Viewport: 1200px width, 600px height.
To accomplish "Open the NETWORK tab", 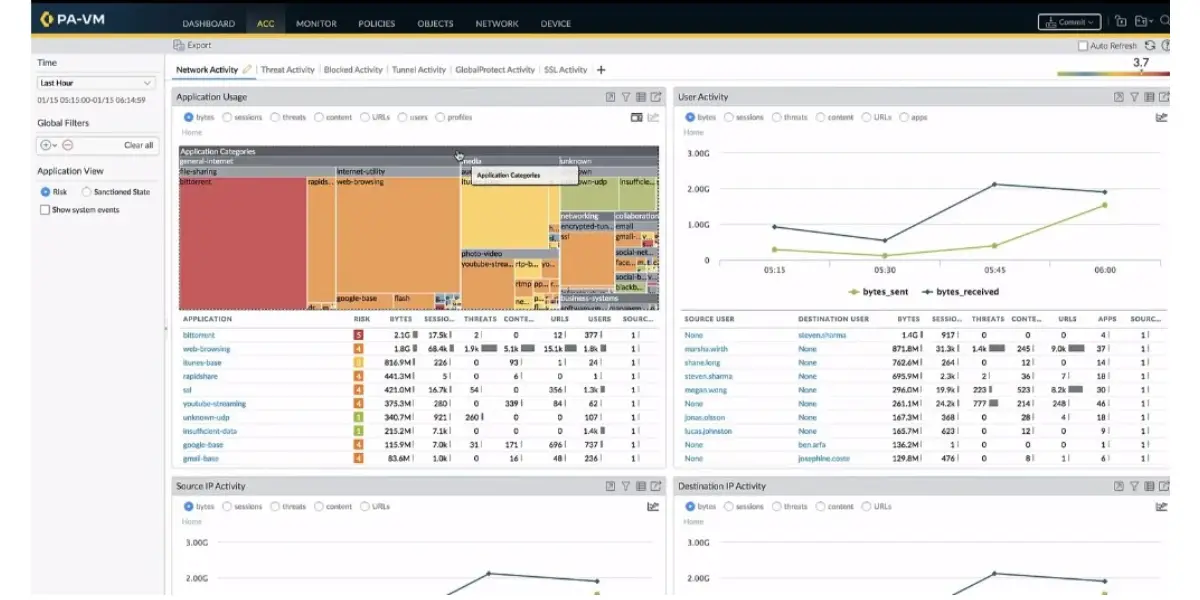I will coord(497,24).
